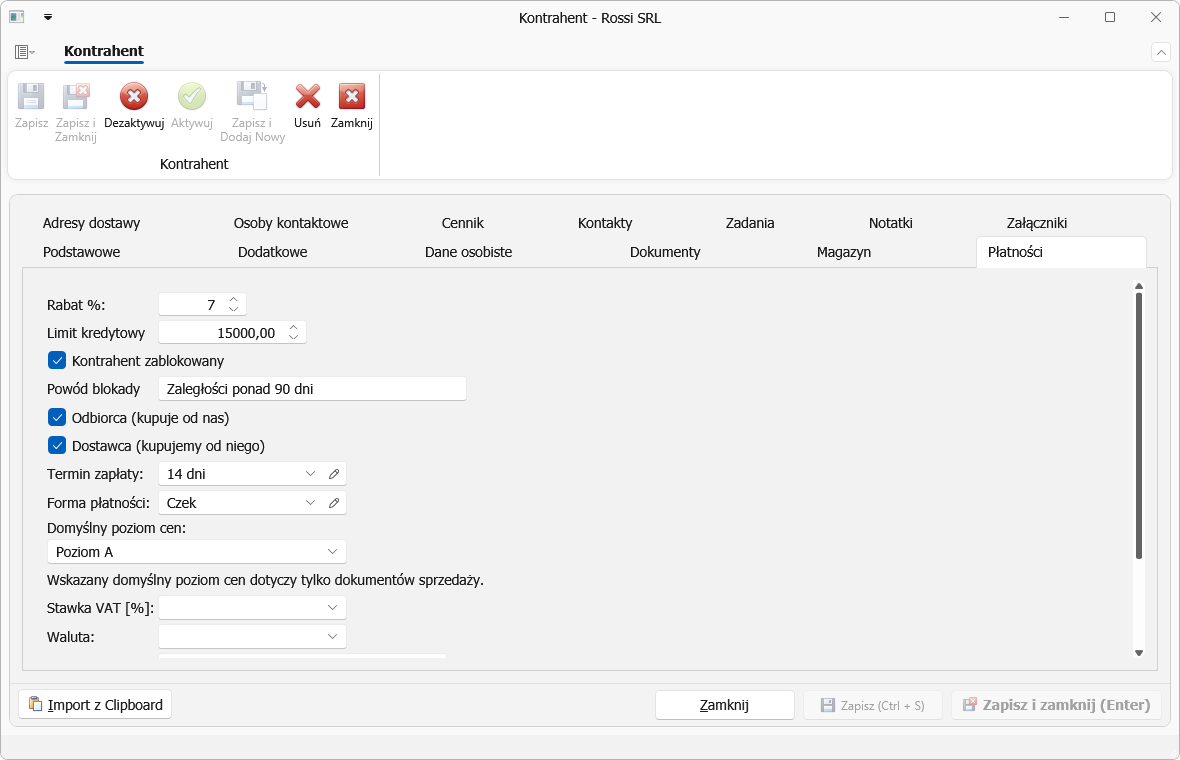Click the Zapisz save icon in ribbon

pyautogui.click(x=31, y=96)
